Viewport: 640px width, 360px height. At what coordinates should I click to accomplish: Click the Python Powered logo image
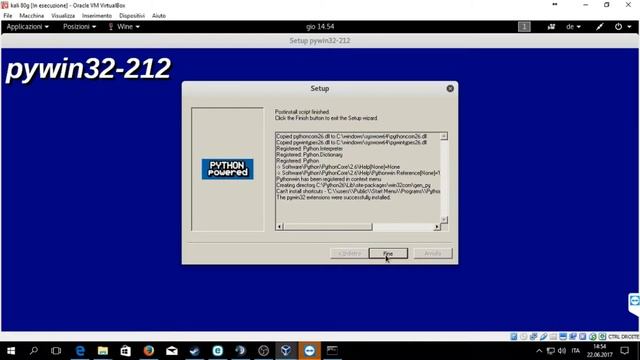click(227, 169)
